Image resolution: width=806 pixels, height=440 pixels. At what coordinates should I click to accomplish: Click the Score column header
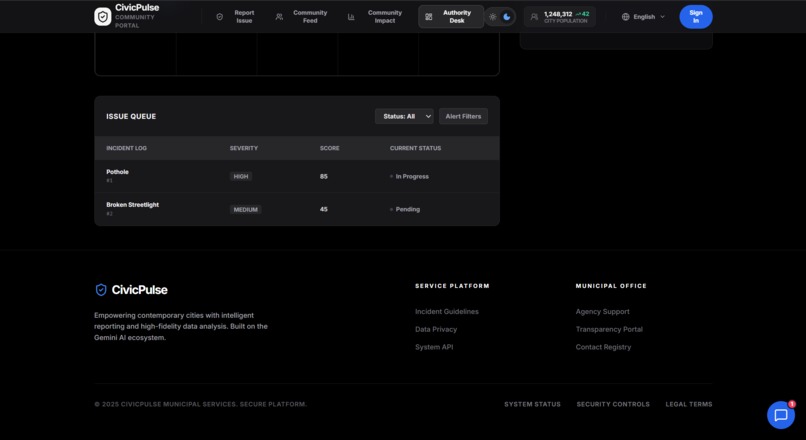click(329, 148)
